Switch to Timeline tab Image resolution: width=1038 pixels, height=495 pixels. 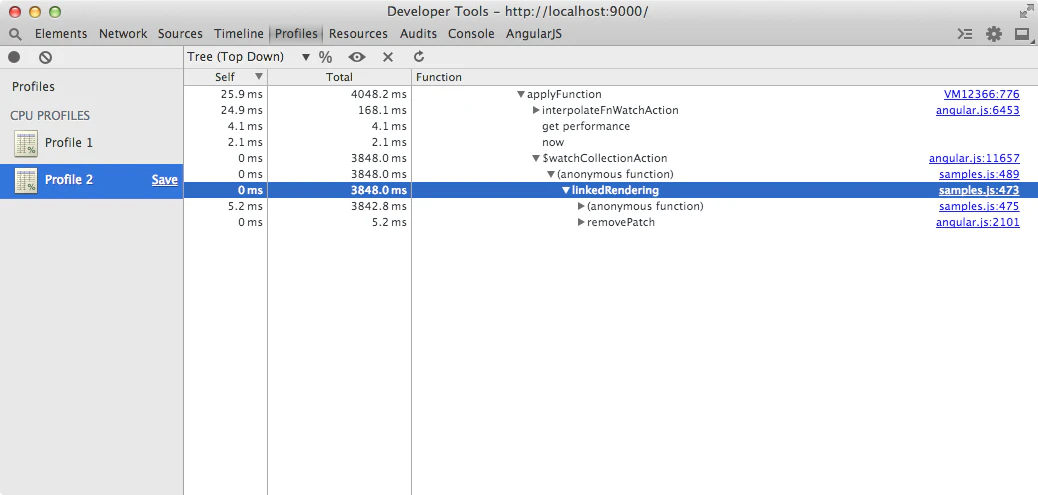(238, 34)
